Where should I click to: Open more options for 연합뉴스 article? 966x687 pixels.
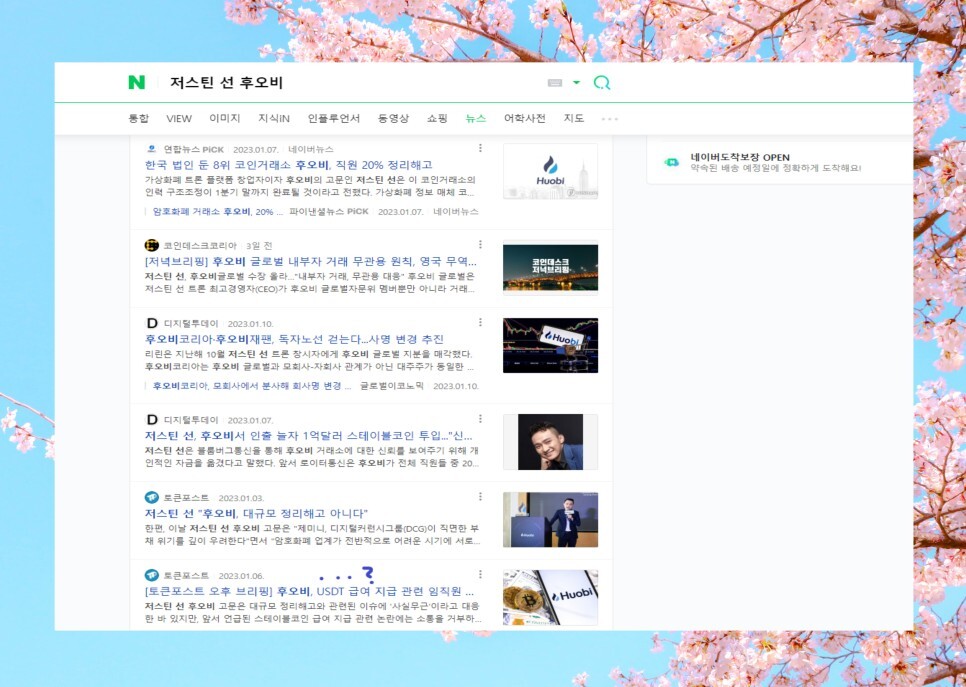(x=480, y=148)
